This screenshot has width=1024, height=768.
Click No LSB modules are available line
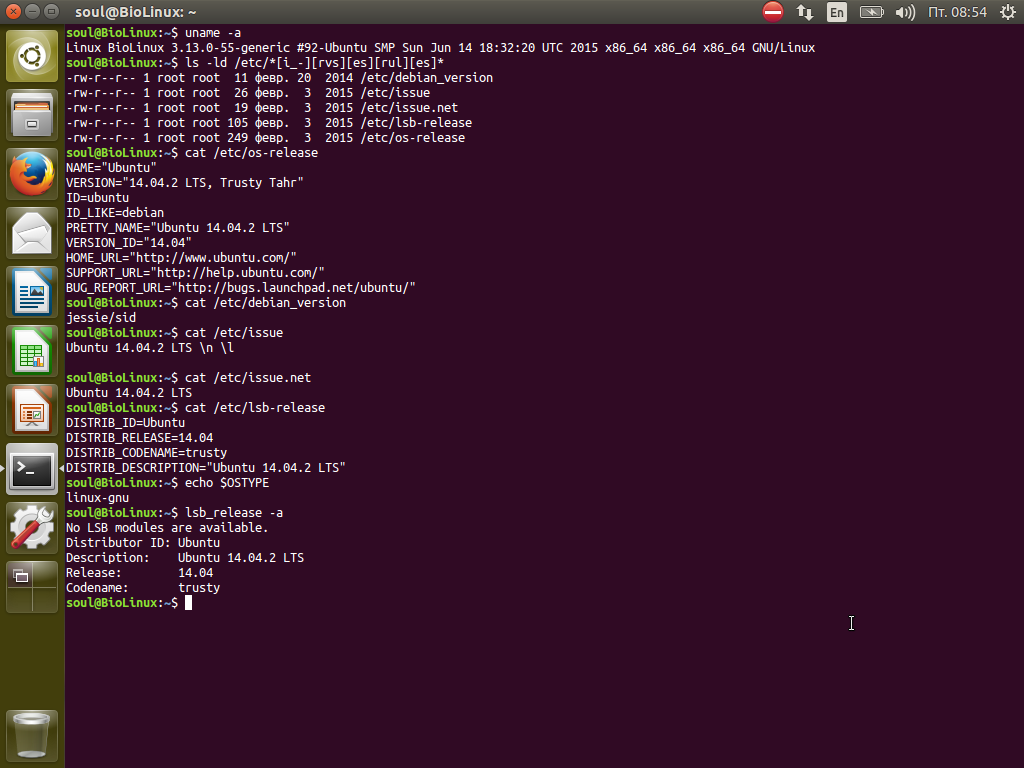(167, 528)
